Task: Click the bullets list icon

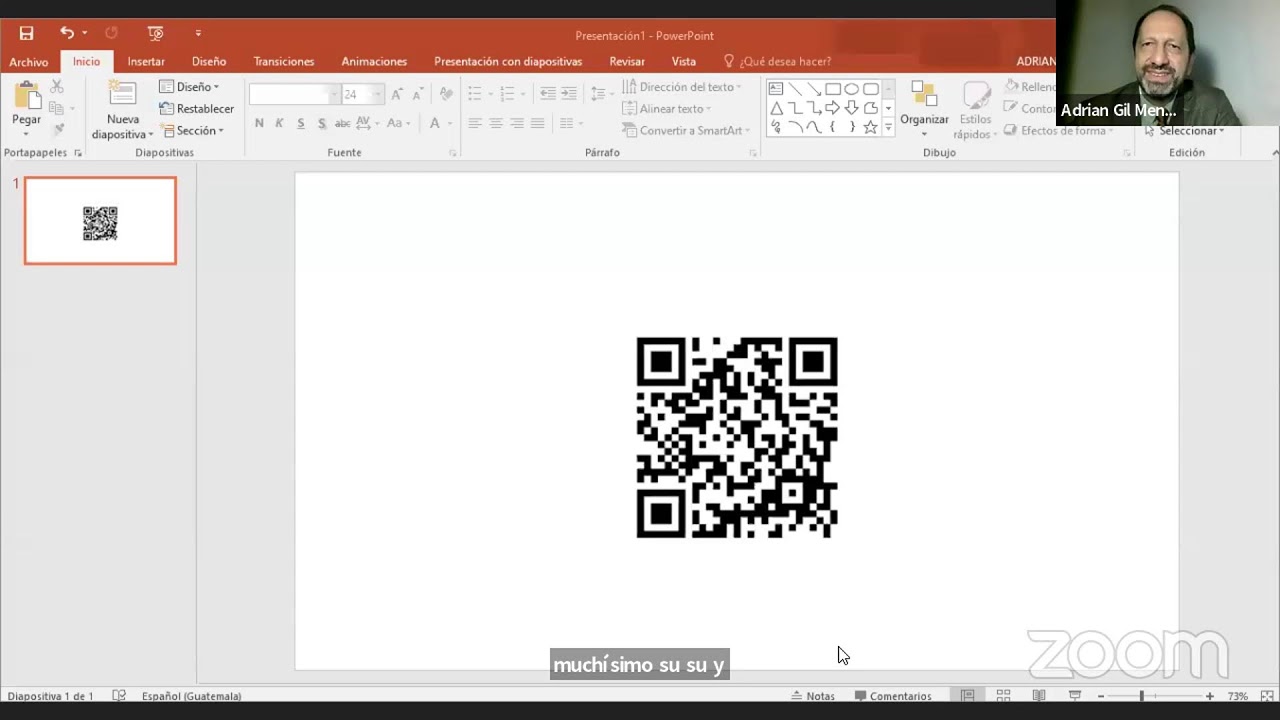Action: [475, 94]
